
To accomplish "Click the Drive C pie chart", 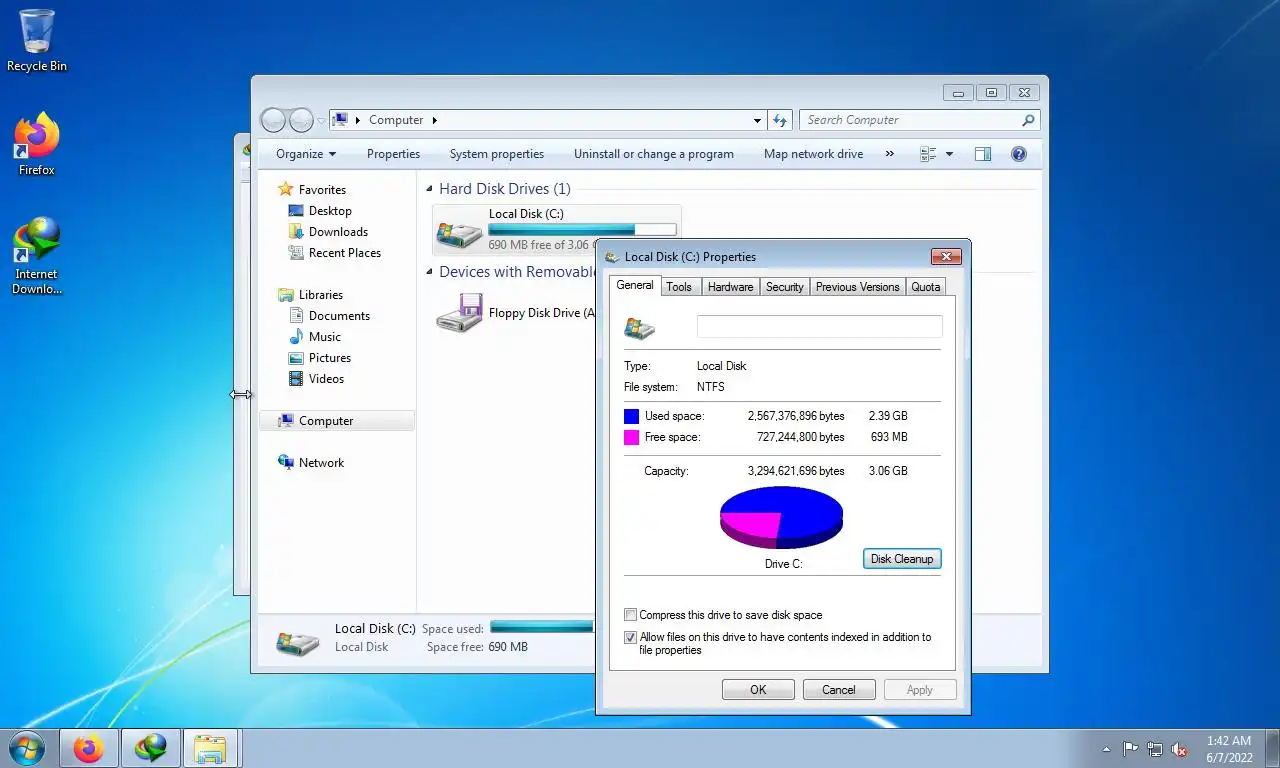I will click(781, 517).
